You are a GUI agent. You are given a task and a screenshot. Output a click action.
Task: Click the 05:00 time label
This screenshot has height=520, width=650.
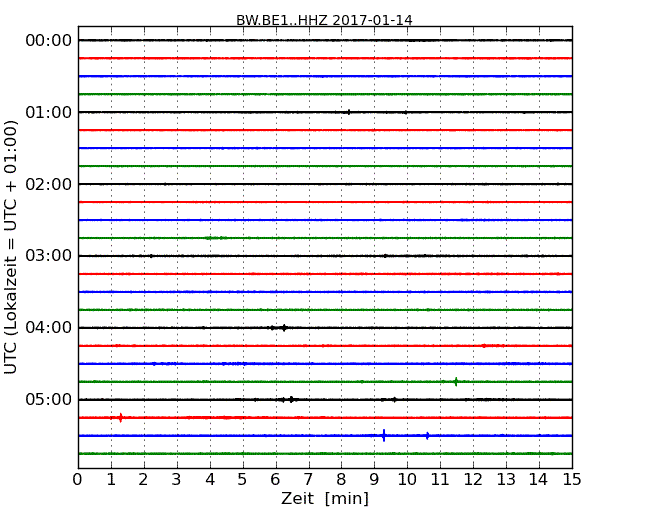click(49, 399)
